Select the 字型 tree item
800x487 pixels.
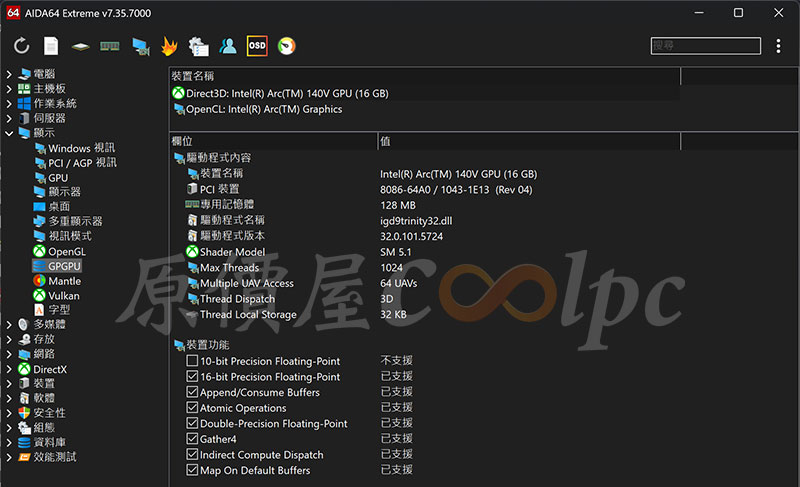click(52, 310)
